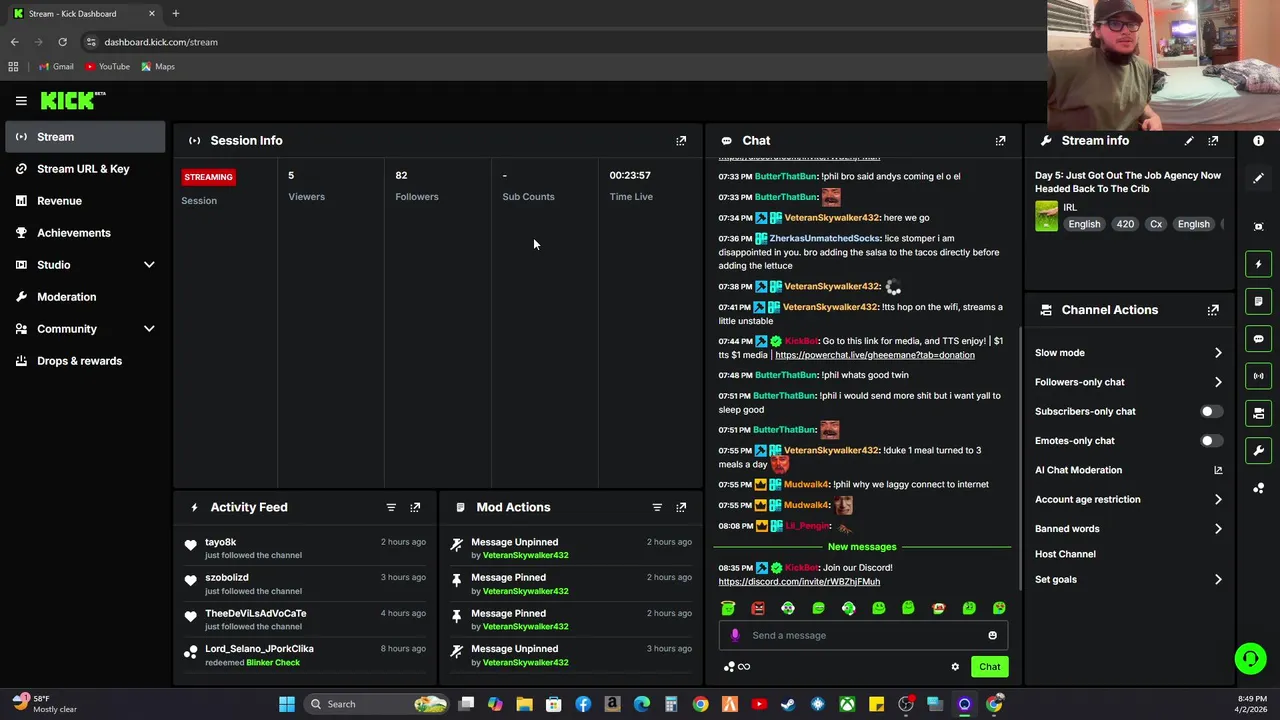1280x720 pixels.
Task: Expand the Community sidebar section
Action: click(85, 329)
